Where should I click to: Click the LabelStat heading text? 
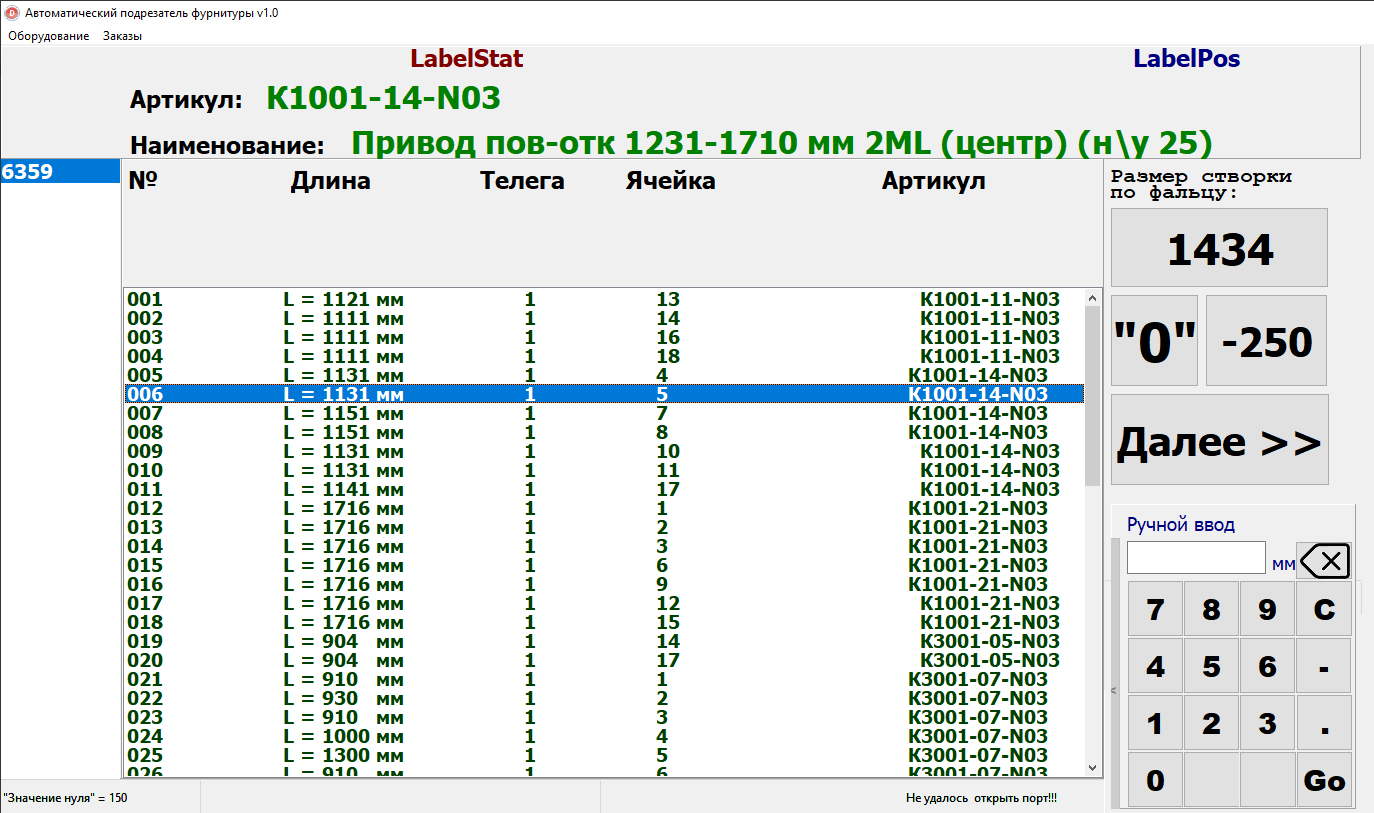click(467, 59)
